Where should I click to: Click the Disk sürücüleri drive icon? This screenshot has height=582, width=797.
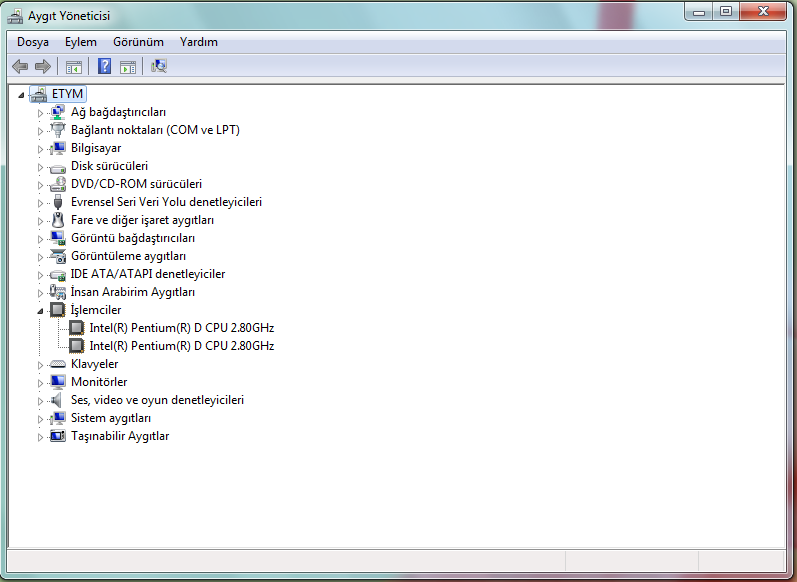point(57,167)
